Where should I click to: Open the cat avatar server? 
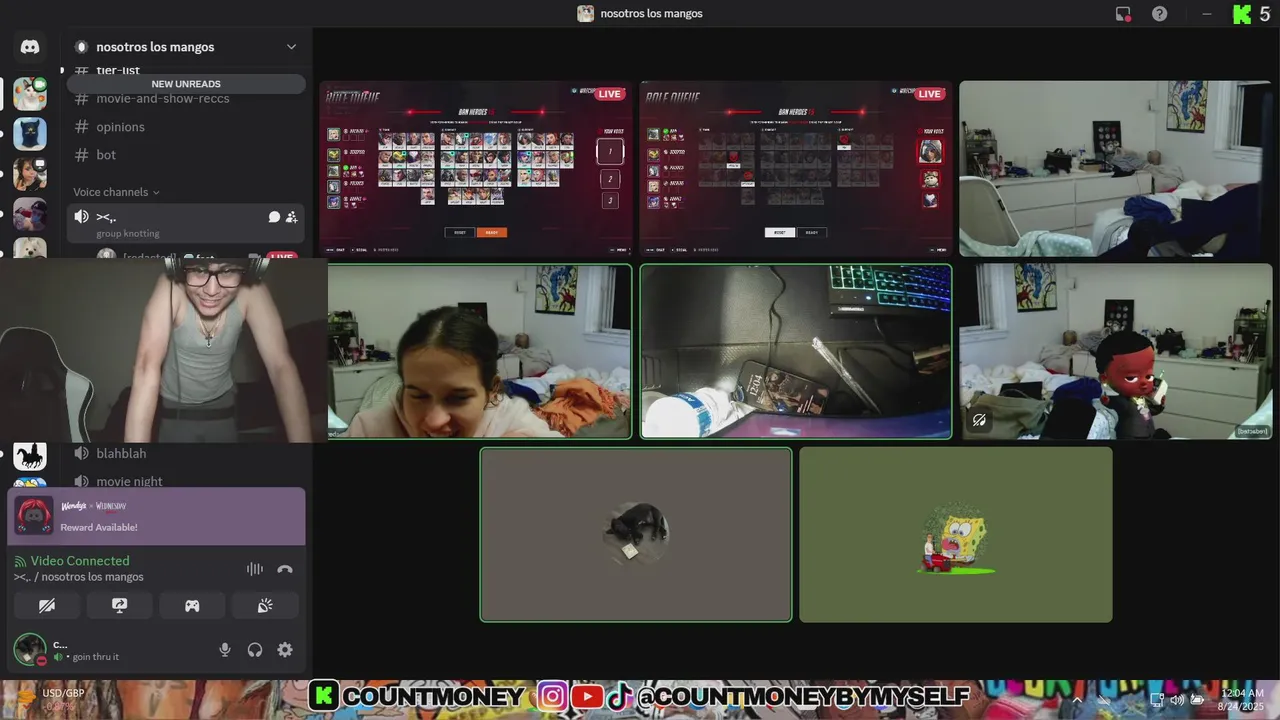pos(30,93)
